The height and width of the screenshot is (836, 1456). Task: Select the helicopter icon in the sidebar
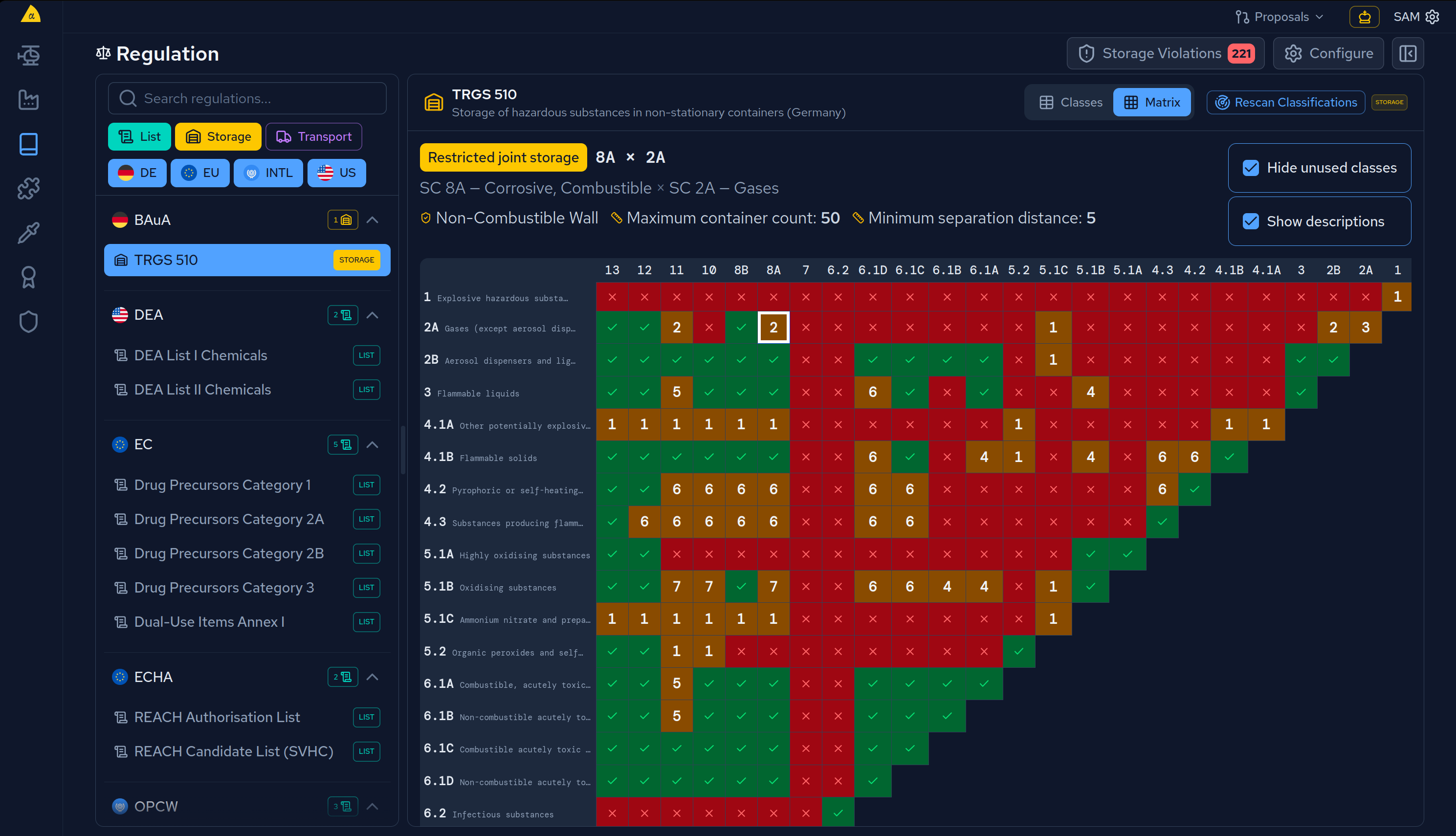[28, 55]
